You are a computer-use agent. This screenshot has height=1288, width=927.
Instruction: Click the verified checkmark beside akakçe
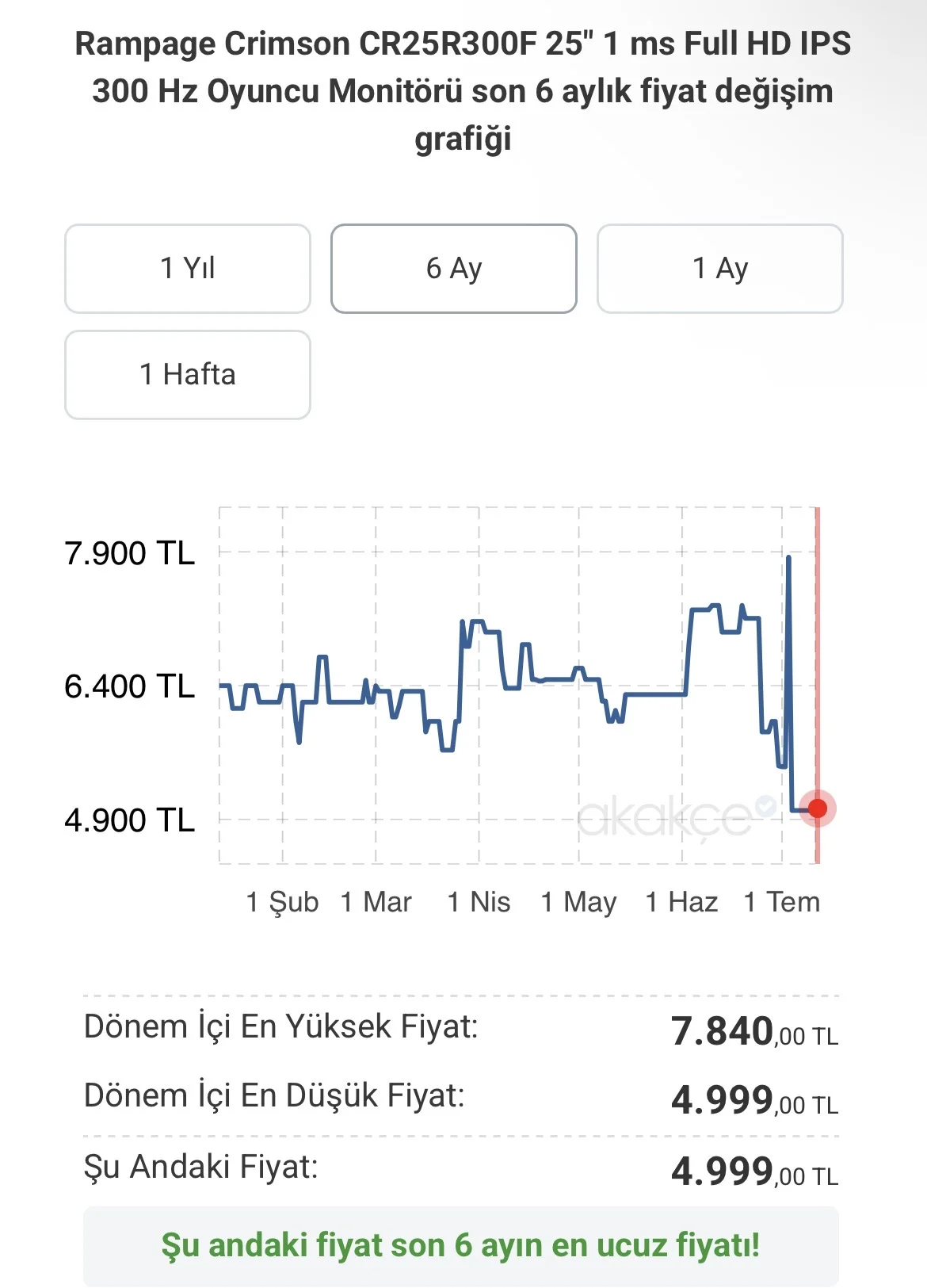click(x=765, y=806)
